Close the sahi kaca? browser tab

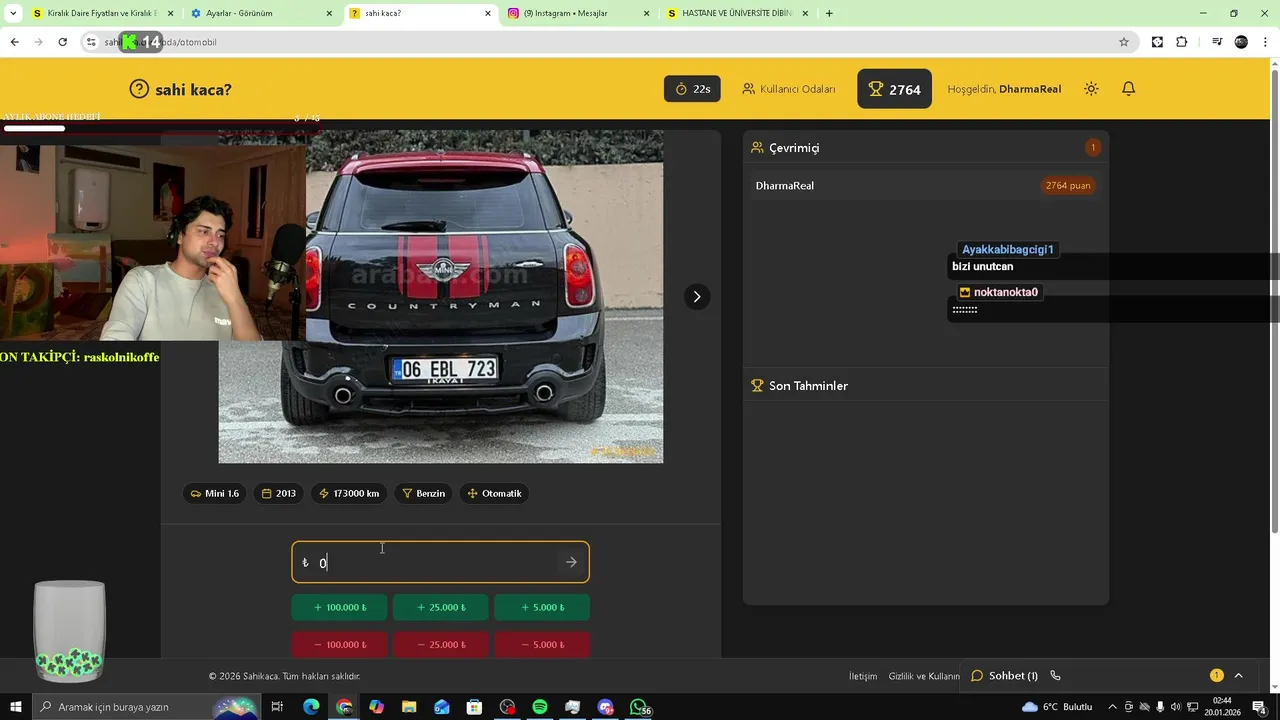[x=488, y=13]
